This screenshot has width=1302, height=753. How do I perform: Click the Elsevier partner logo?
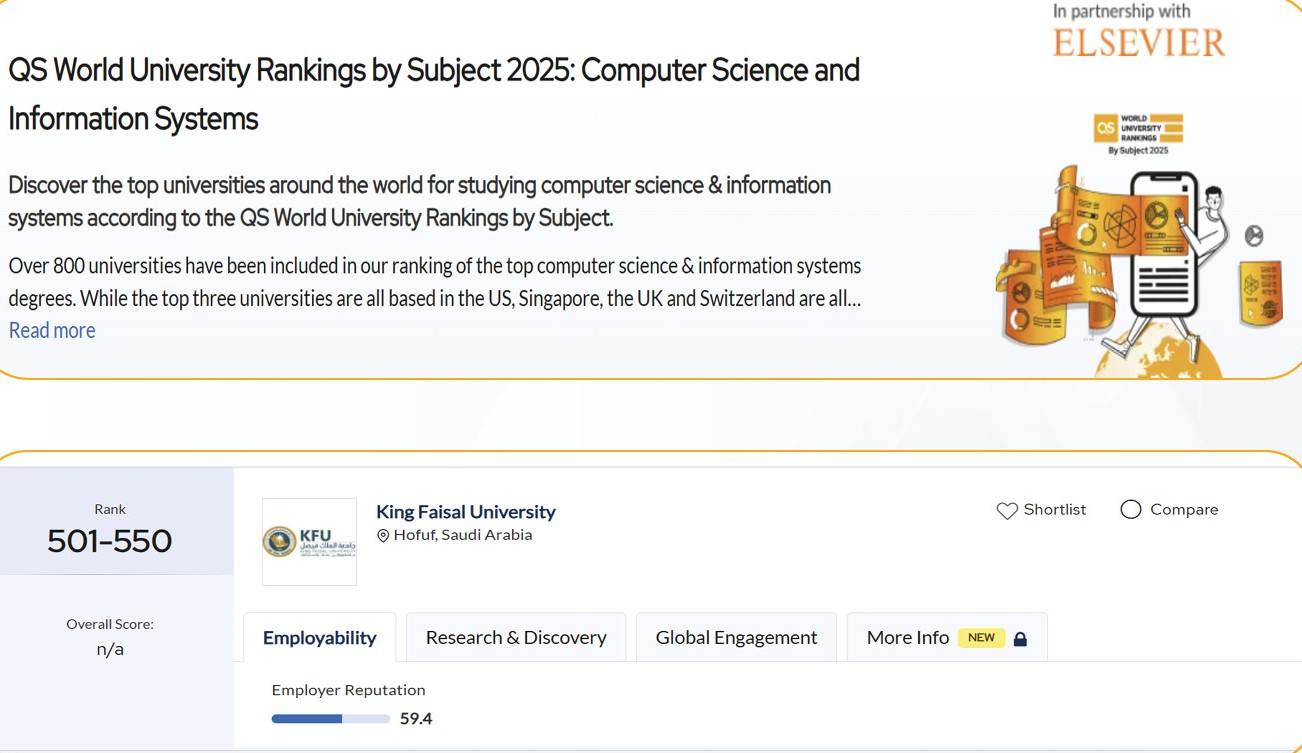pyautogui.click(x=1138, y=43)
